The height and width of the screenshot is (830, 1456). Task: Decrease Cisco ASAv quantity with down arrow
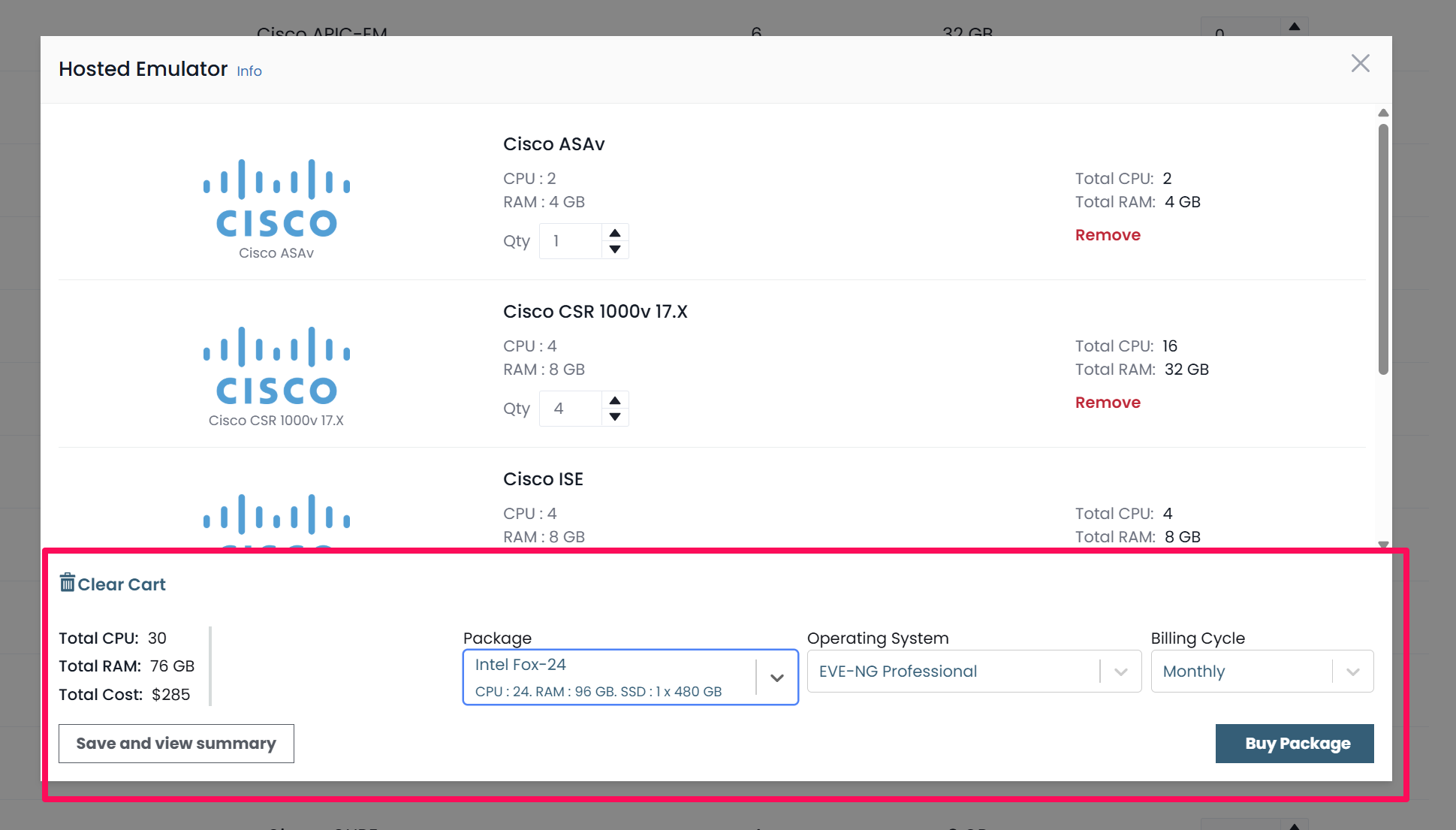[615, 249]
